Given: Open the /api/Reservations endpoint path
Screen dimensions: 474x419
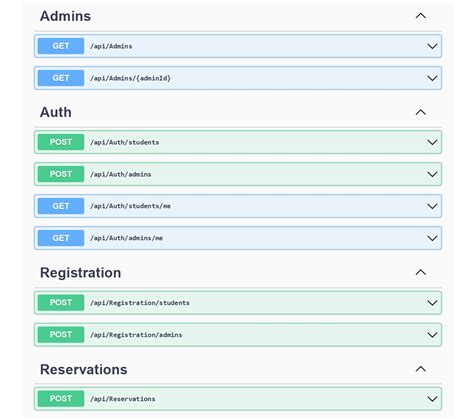Looking at the screenshot, I should pos(123,399).
